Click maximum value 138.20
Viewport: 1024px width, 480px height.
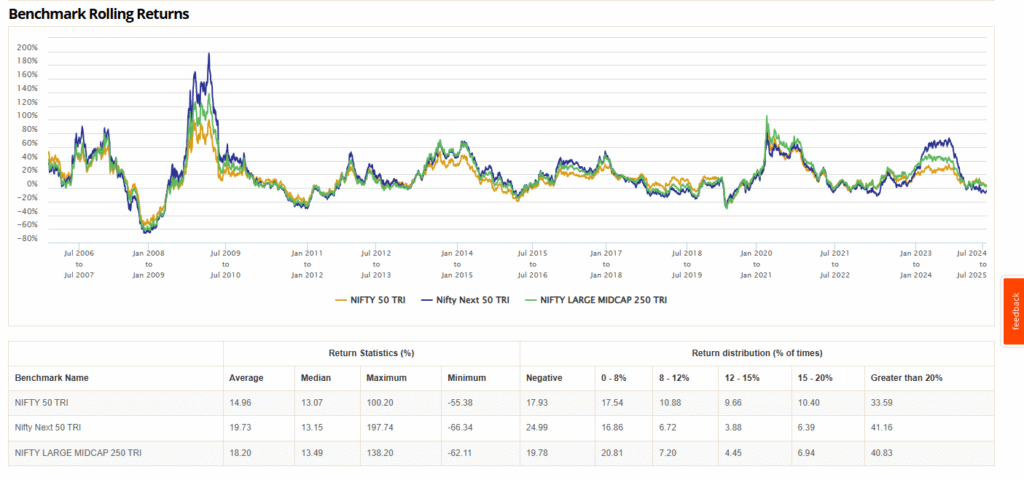(x=379, y=452)
